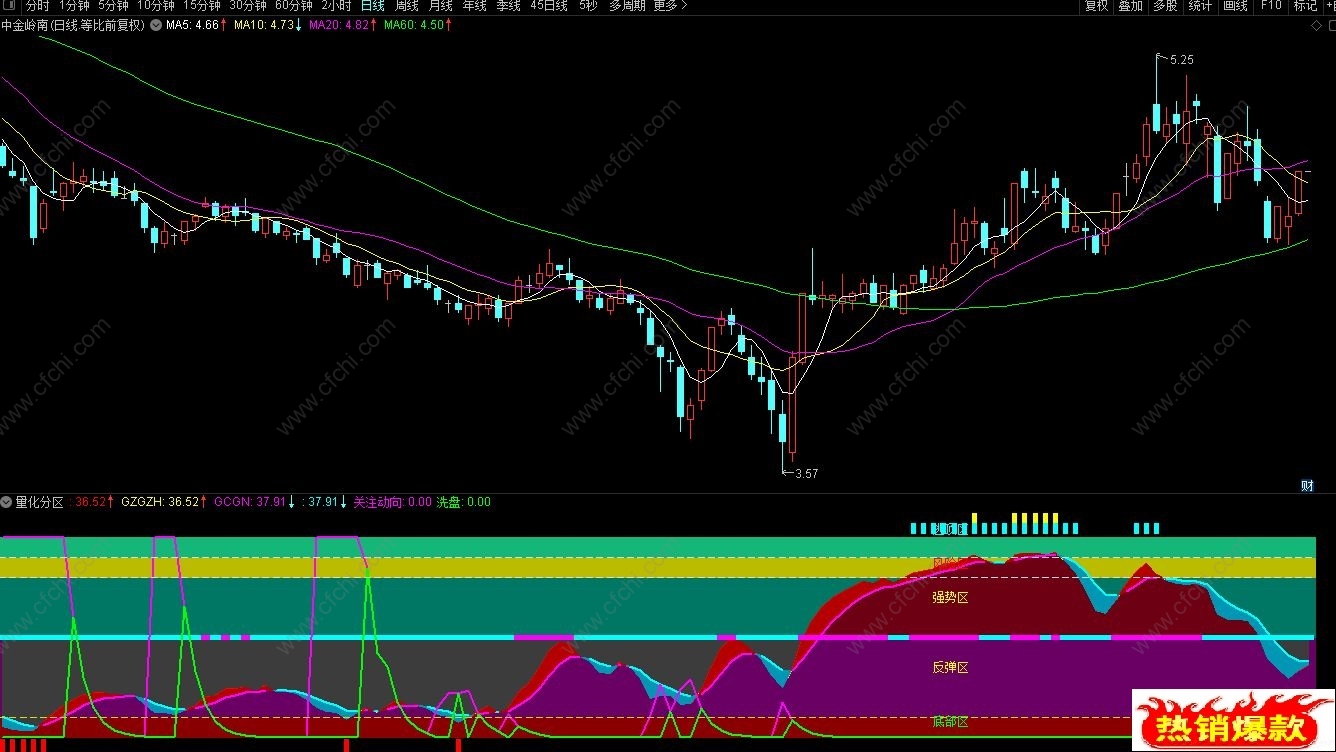Click the 热销爆款 promo banner
1336x752 pixels.
point(1231,720)
